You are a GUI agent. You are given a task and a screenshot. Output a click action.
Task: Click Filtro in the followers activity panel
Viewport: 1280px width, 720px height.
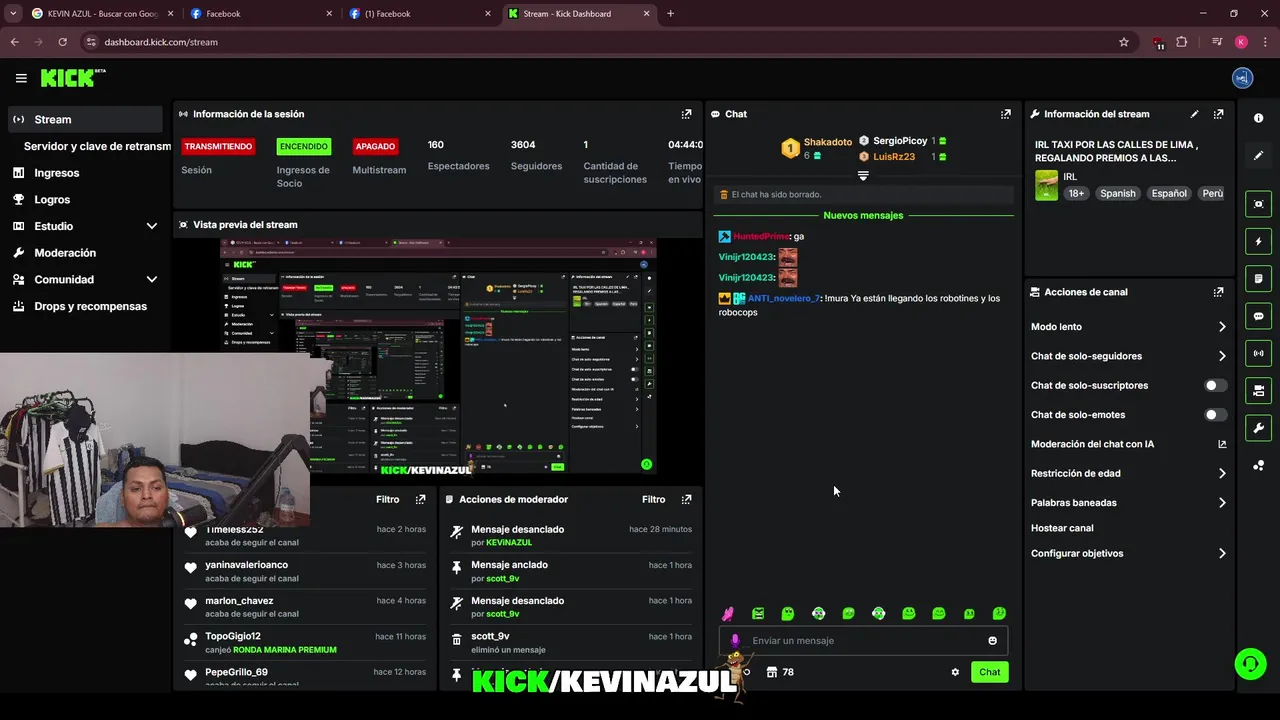[387, 499]
